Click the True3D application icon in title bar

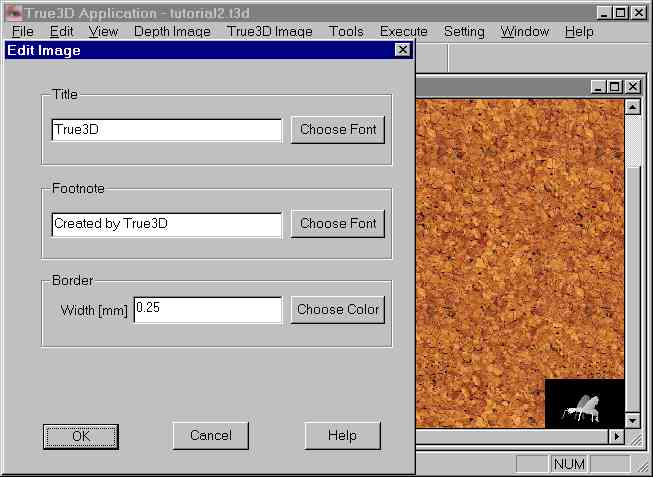[13, 13]
